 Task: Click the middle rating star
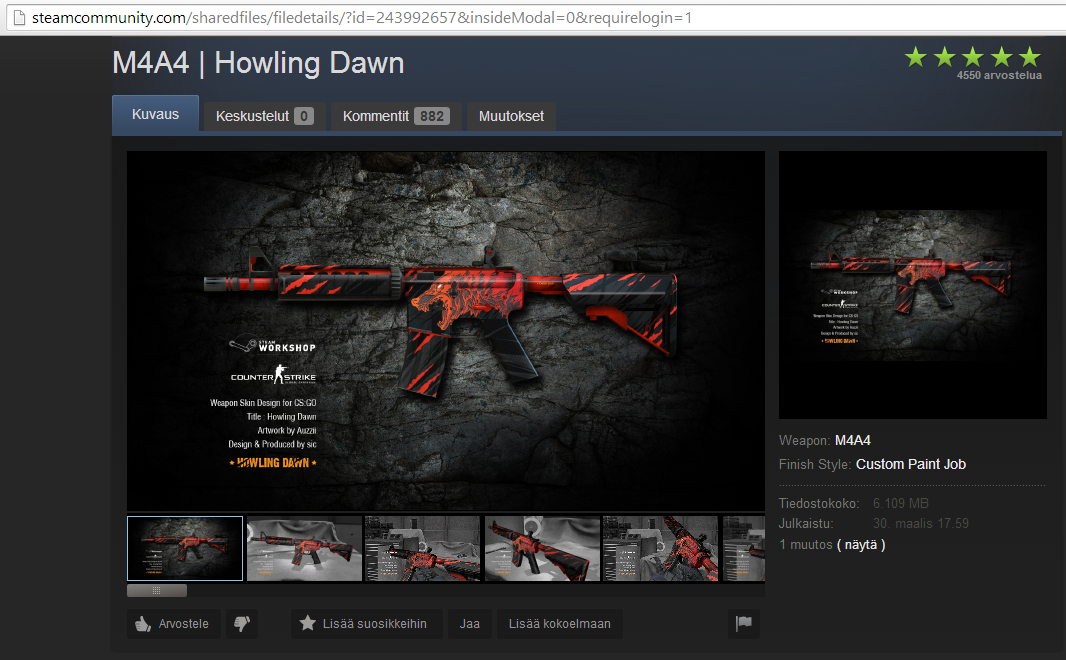[971, 57]
